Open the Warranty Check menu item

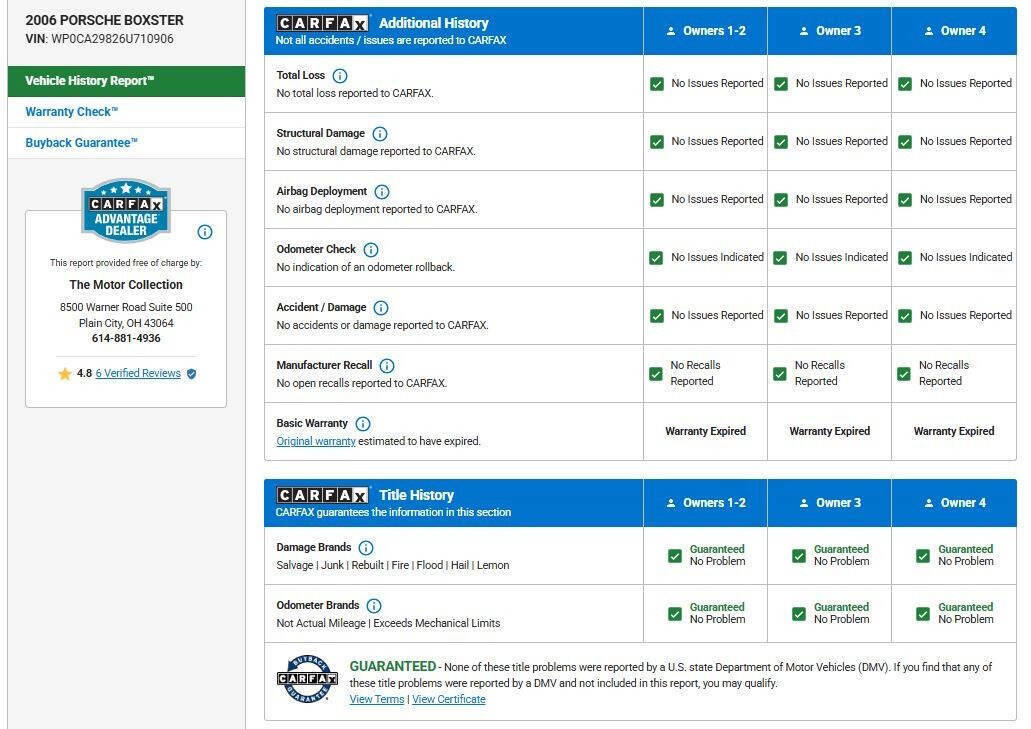pyautogui.click(x=72, y=112)
